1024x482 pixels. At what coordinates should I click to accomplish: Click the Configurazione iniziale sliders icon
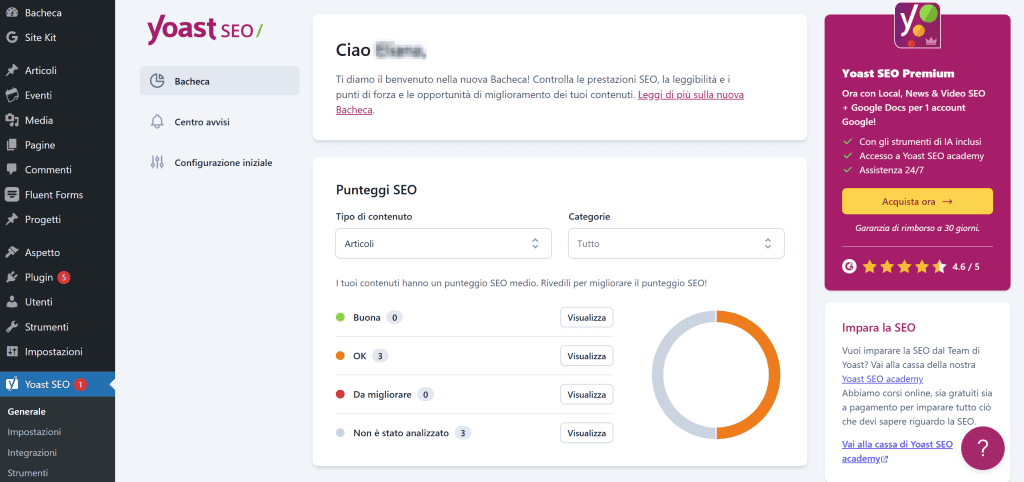(157, 163)
